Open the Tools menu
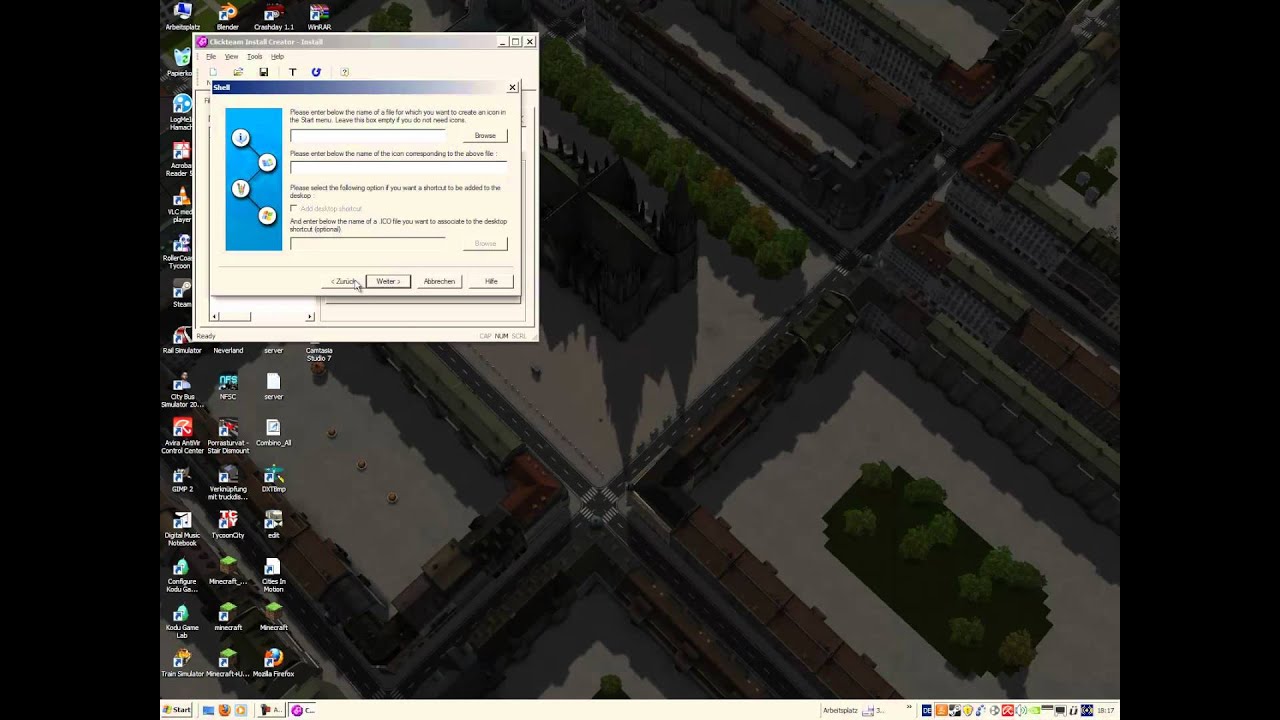The width and height of the screenshot is (1280, 720). 254,57
